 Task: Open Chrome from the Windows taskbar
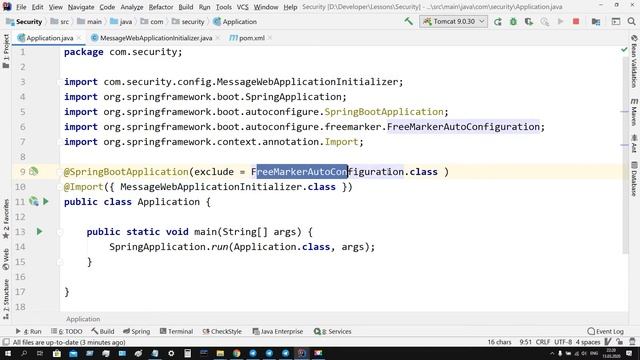coord(236,353)
